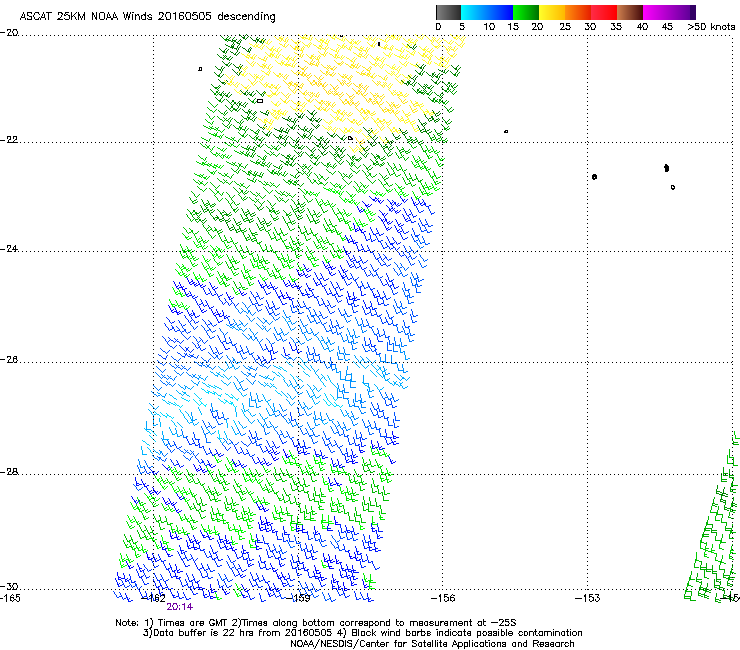The height and width of the screenshot is (650, 740).
Task: Click the yellow 20-25 knots color band
Action: pyautogui.click(x=552, y=12)
